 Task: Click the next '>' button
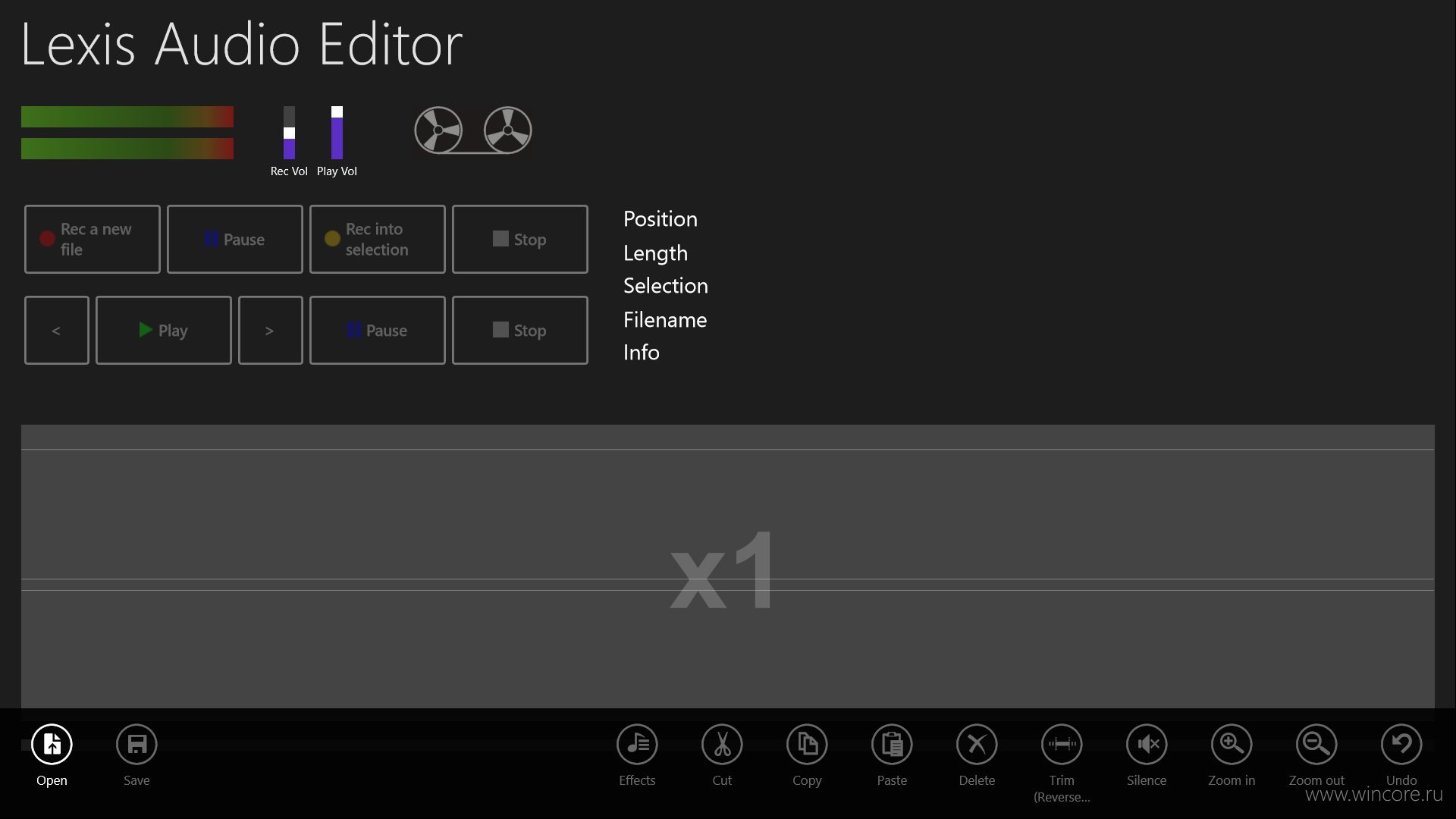[271, 330]
